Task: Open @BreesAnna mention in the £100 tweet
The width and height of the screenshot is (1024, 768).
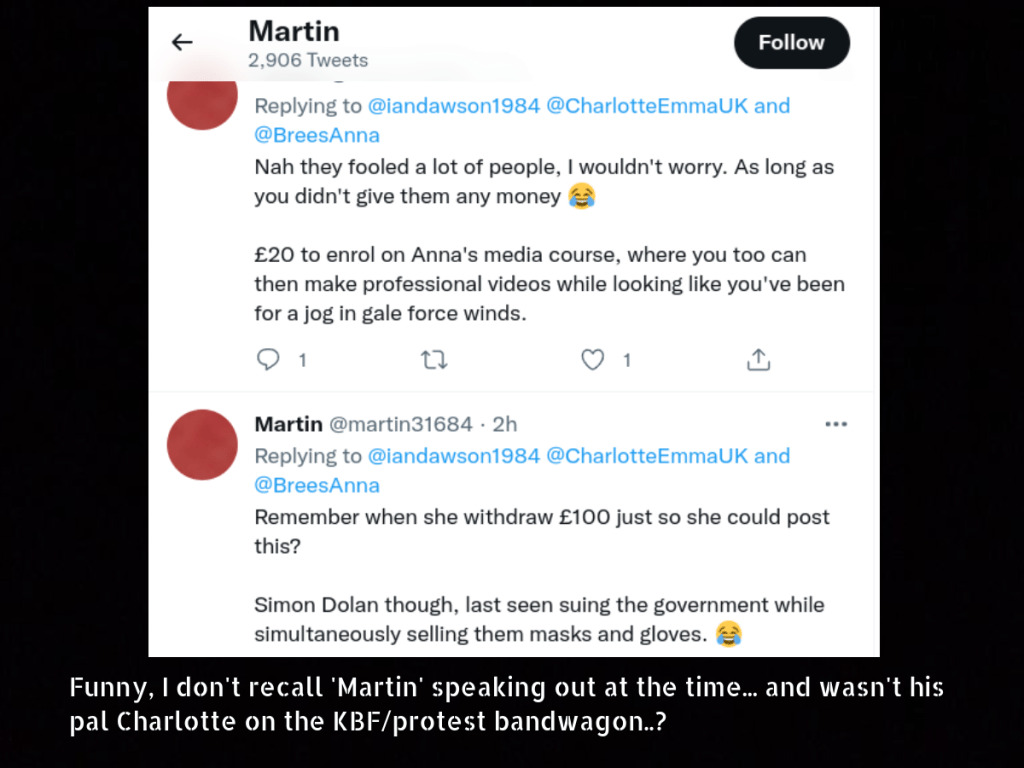Action: tap(317, 485)
